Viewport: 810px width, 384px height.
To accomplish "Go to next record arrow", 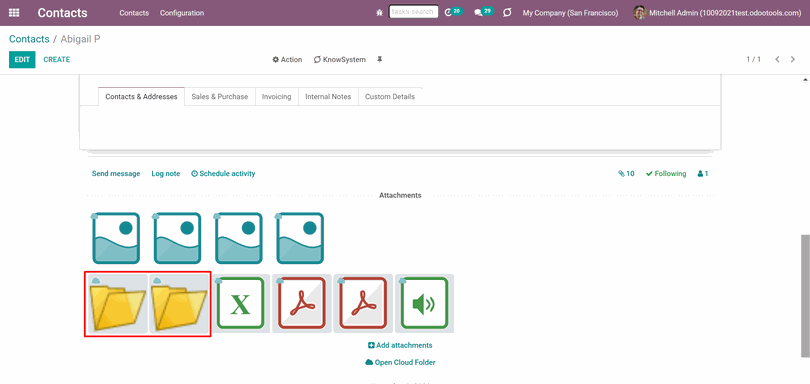I will [792, 59].
